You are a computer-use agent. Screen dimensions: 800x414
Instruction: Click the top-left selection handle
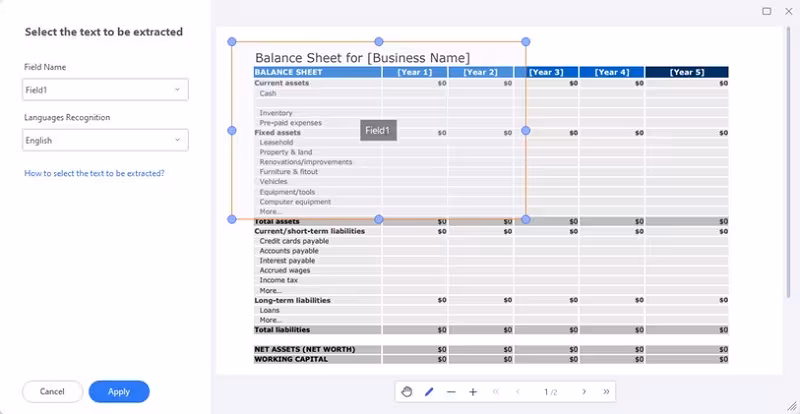tap(231, 41)
